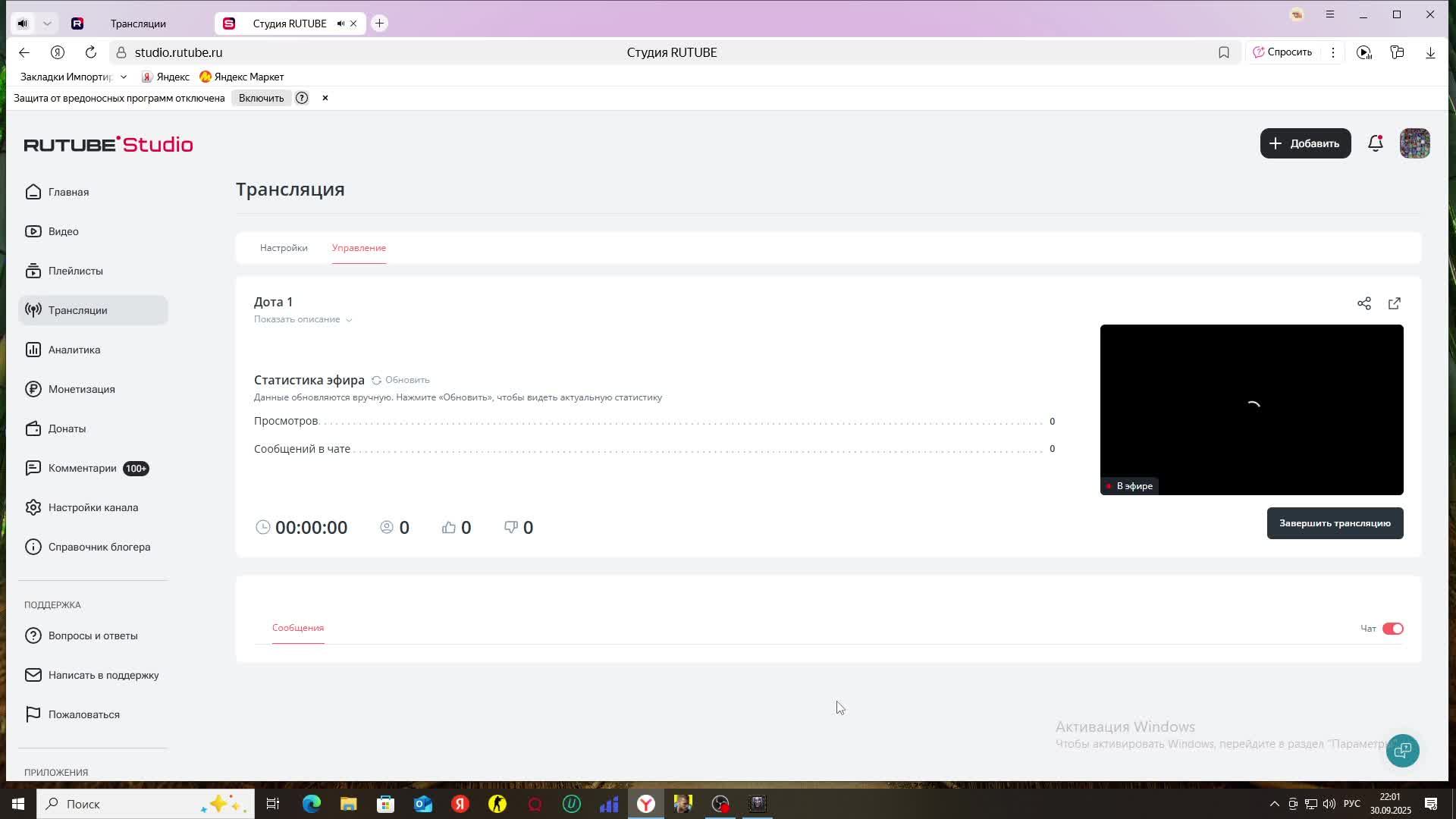Open the support chat widget icon
This screenshot has width=1456, height=819.
pyautogui.click(x=1402, y=750)
